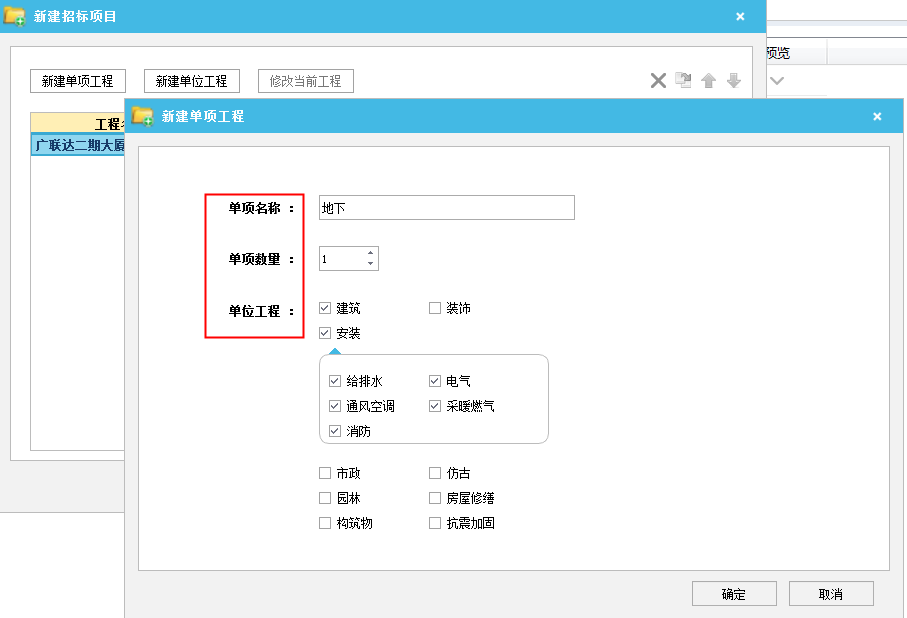This screenshot has width=907, height=618.
Task: Click the 新建单位工程 button
Action: 192,81
